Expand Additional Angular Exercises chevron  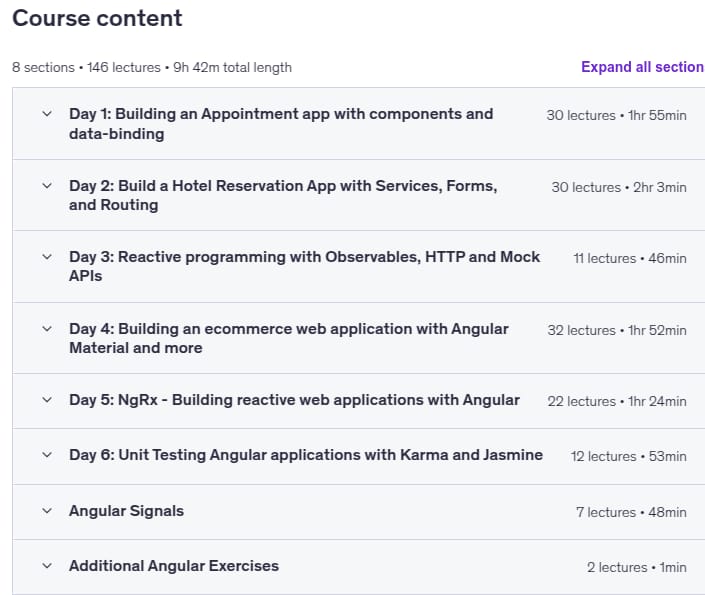pyautogui.click(x=47, y=566)
